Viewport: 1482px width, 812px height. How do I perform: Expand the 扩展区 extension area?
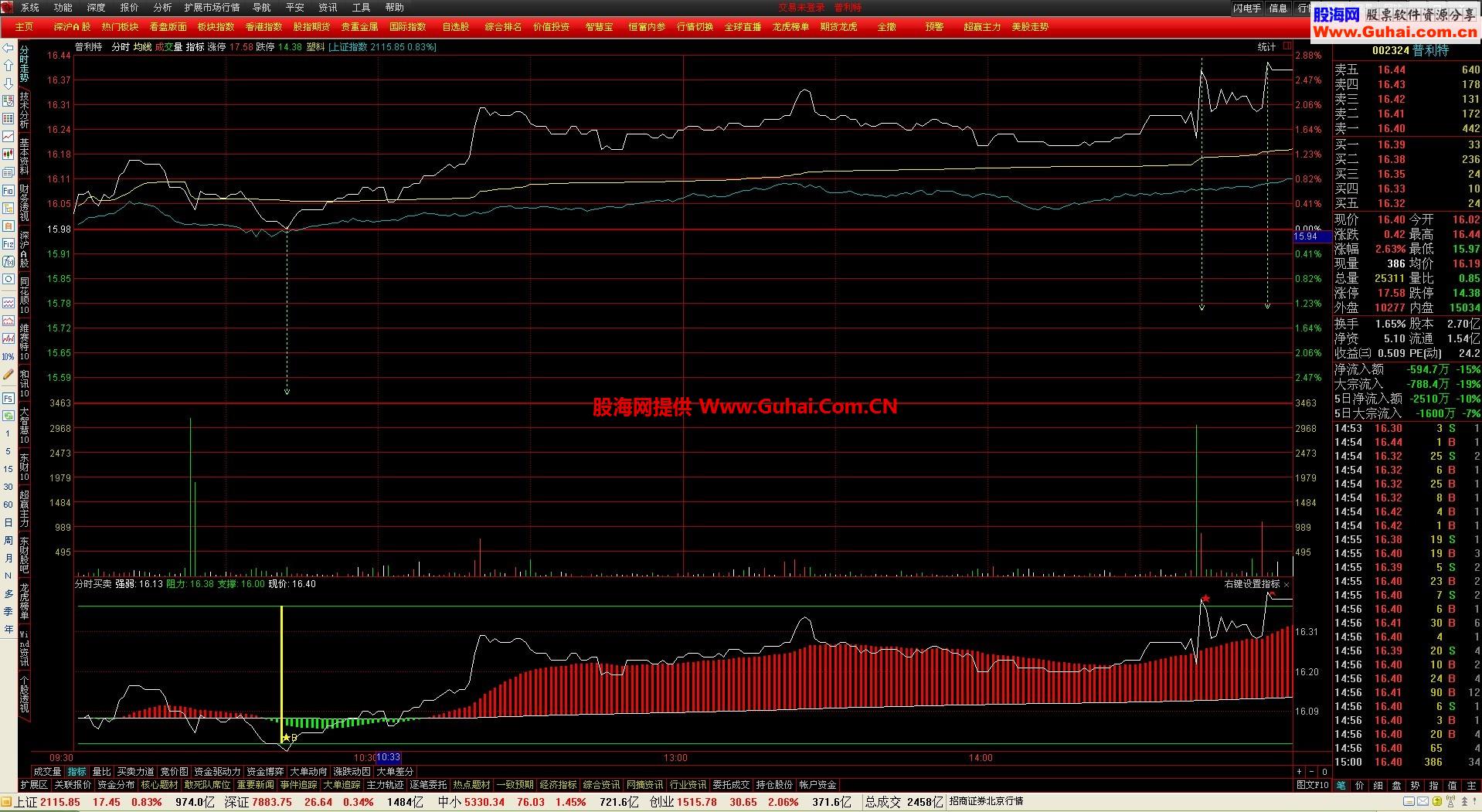click(x=33, y=785)
